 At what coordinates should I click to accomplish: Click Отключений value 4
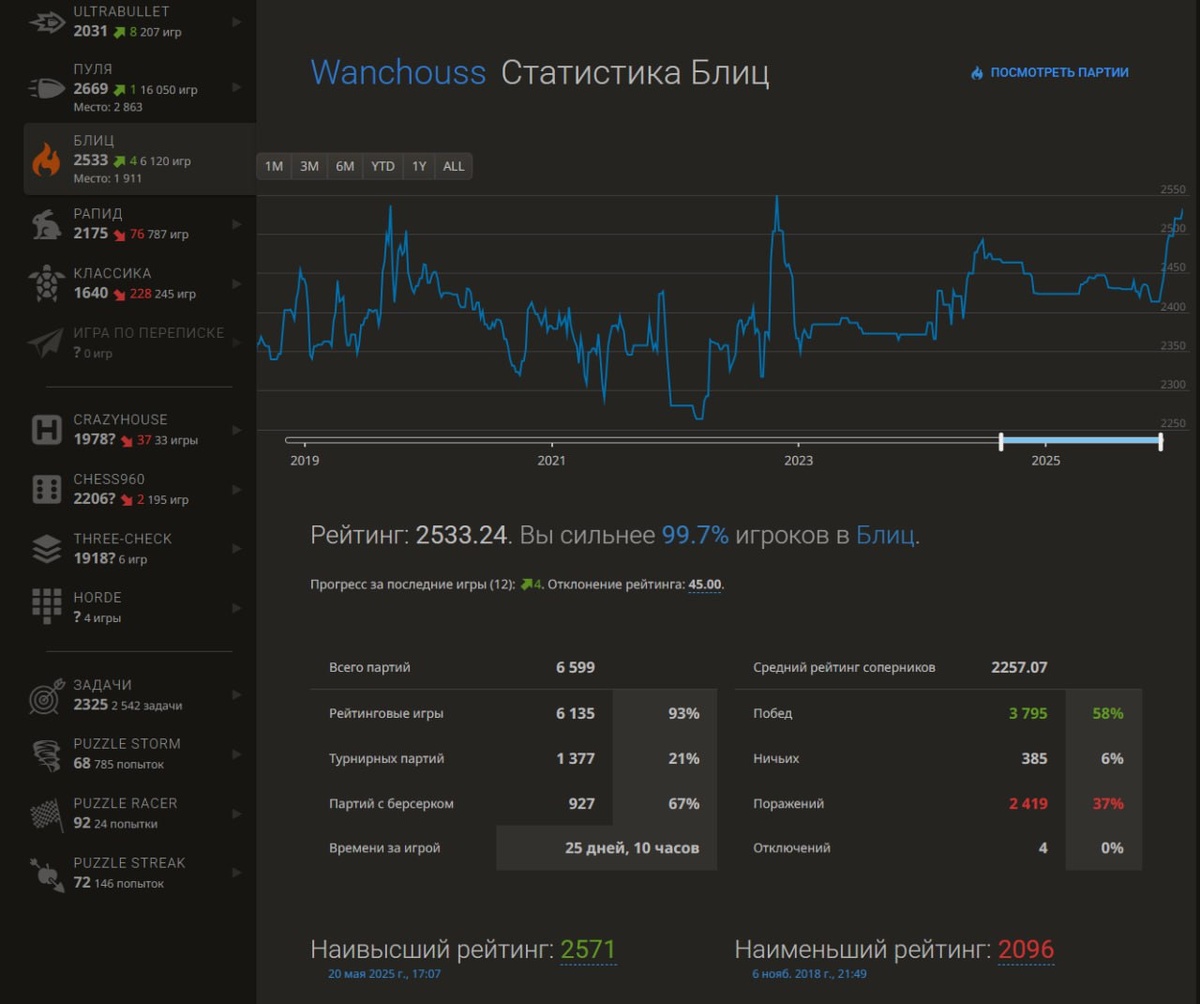click(1043, 848)
